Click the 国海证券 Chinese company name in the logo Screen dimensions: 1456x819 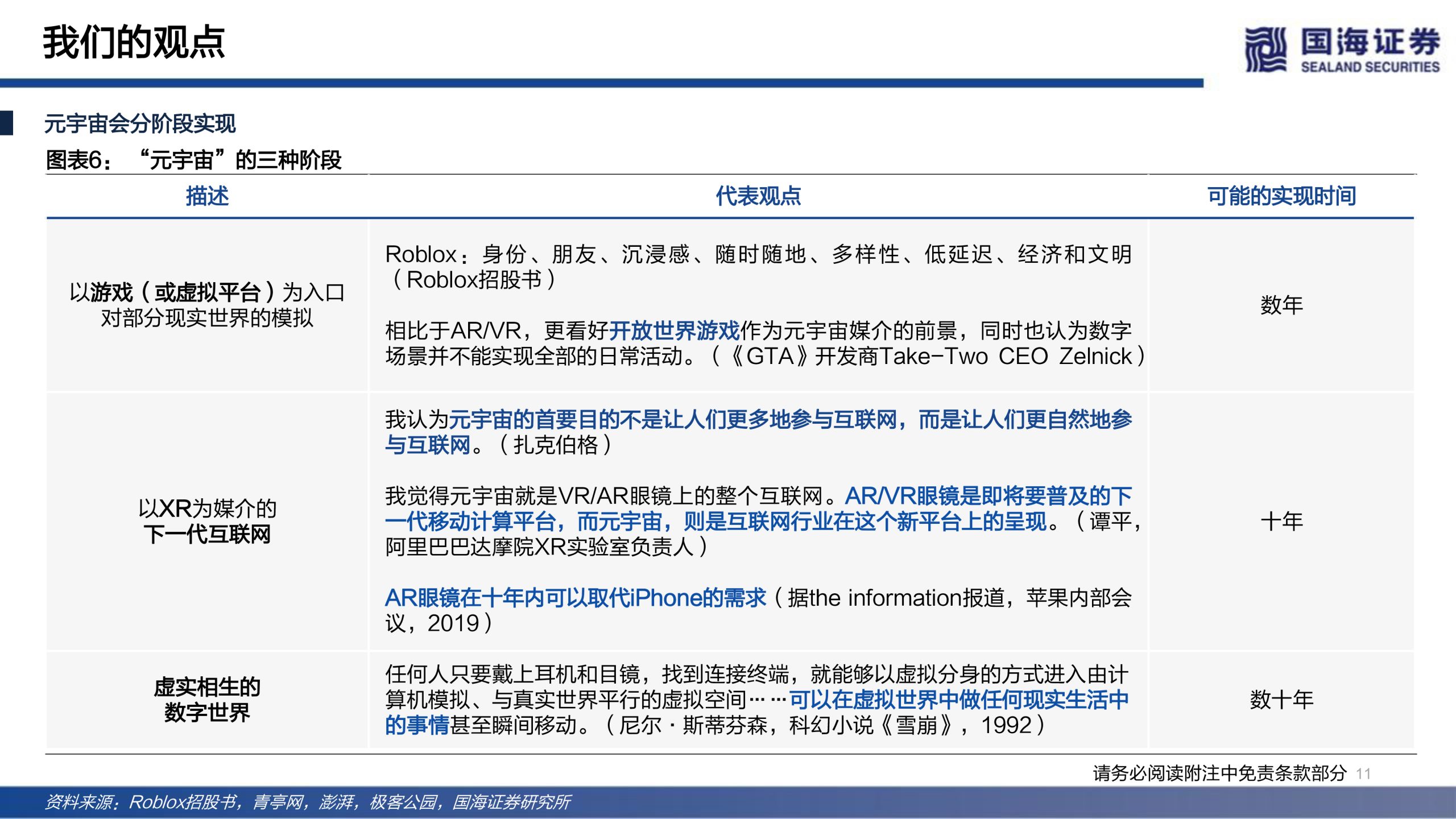(1370, 42)
